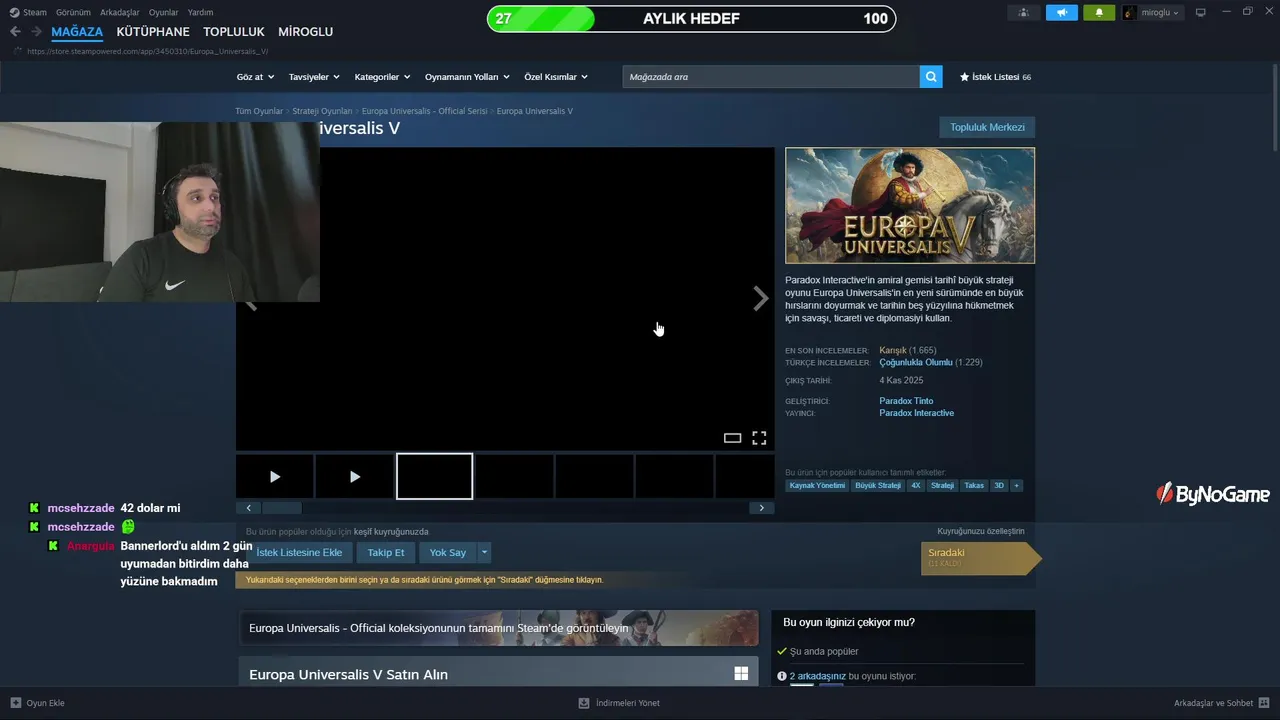Click the Sıradaki queue button
1280x720 pixels.
click(x=980, y=558)
